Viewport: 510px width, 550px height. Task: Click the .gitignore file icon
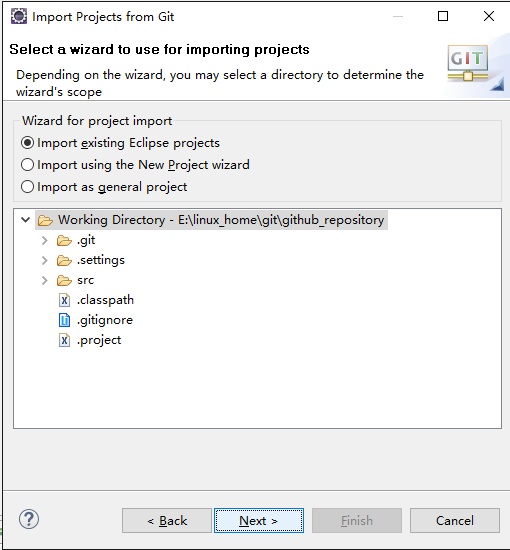click(x=64, y=320)
